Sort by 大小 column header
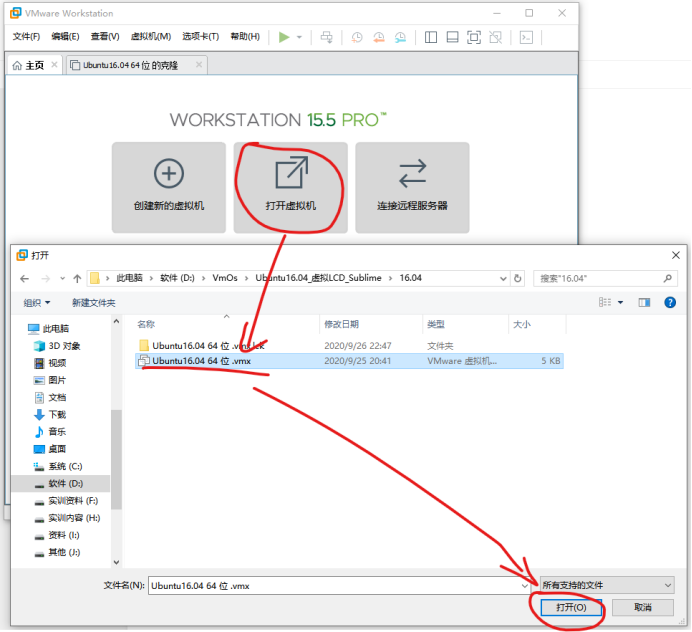The image size is (692, 632). [537, 324]
